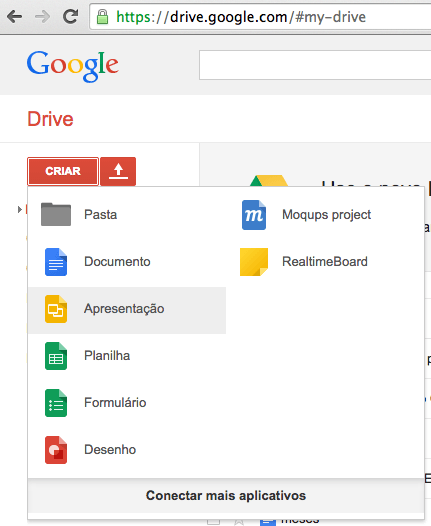The width and height of the screenshot is (431, 526).
Task: Click the drive.google.com address bar
Action: pos(260,16)
